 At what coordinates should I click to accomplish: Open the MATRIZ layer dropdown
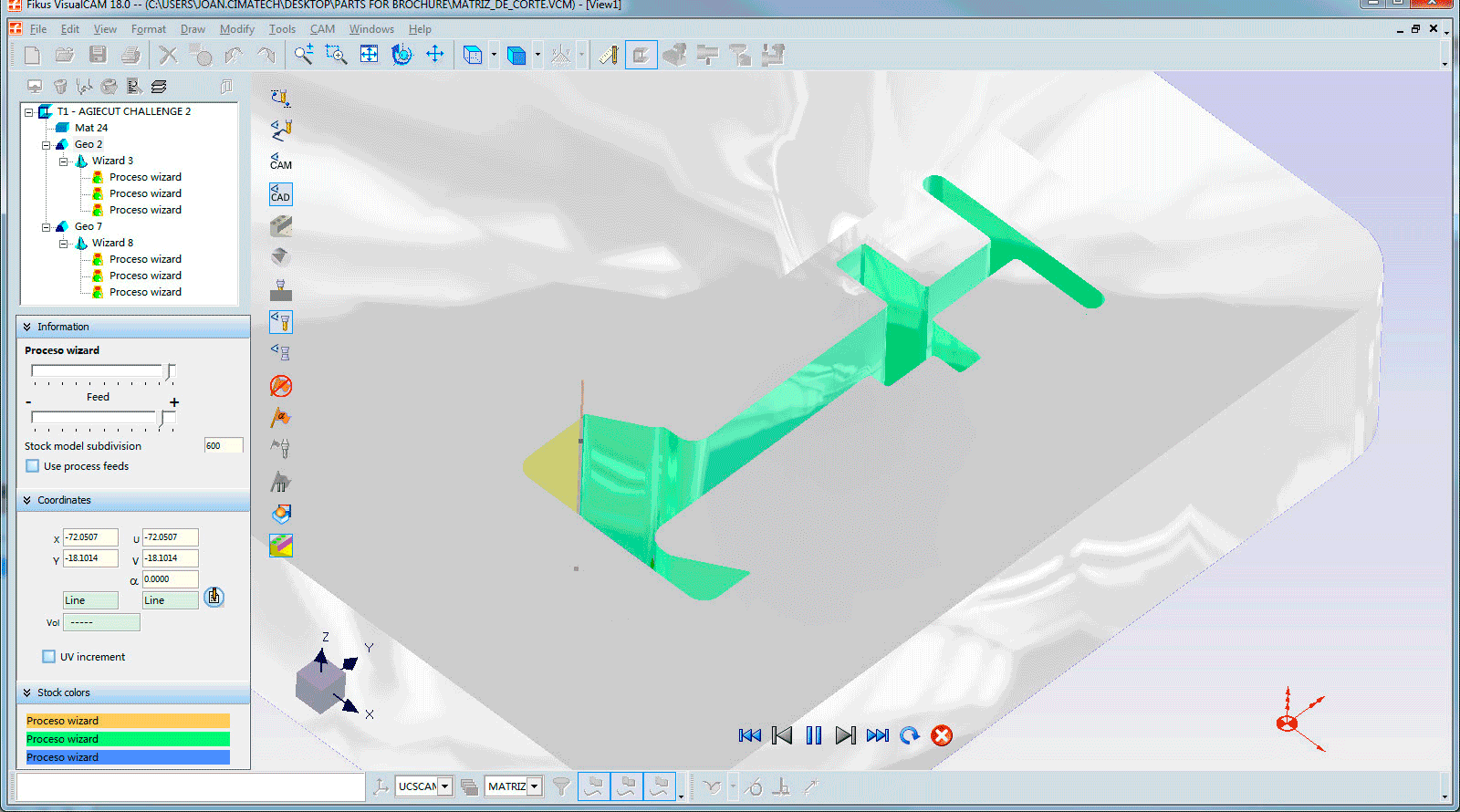[x=535, y=786]
